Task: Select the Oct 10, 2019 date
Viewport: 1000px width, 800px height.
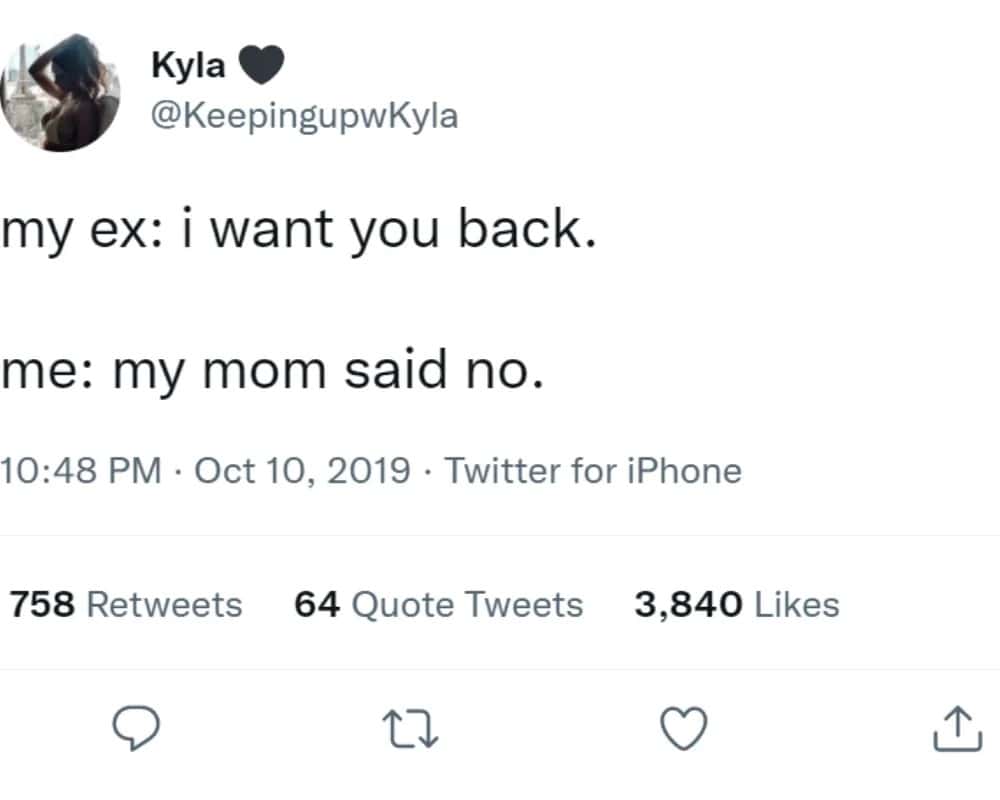Action: click(x=302, y=470)
